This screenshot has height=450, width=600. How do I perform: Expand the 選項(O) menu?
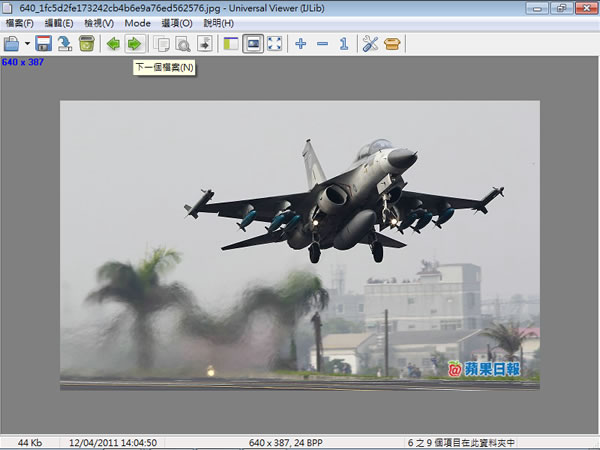click(x=176, y=23)
